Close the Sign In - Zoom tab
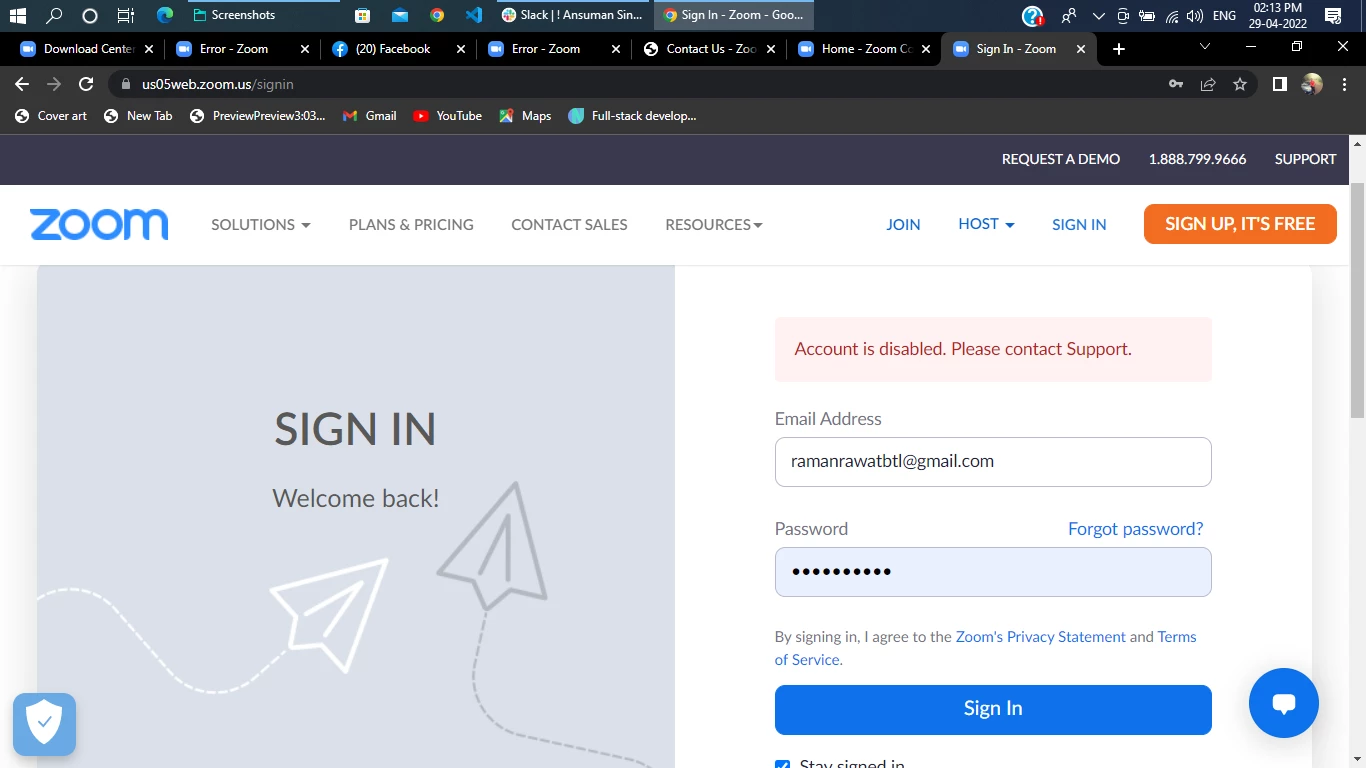This screenshot has width=1366, height=768. (x=1081, y=49)
